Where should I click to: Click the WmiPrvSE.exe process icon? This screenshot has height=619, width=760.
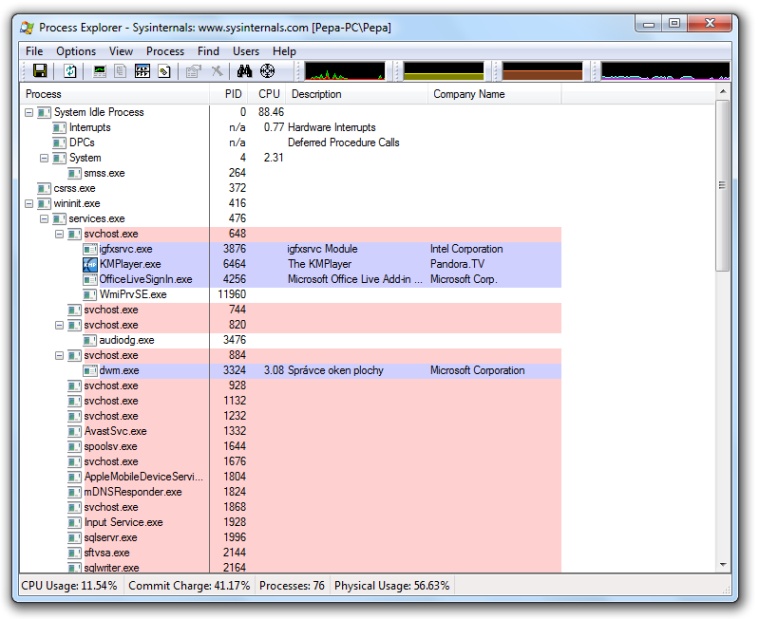pos(90,295)
